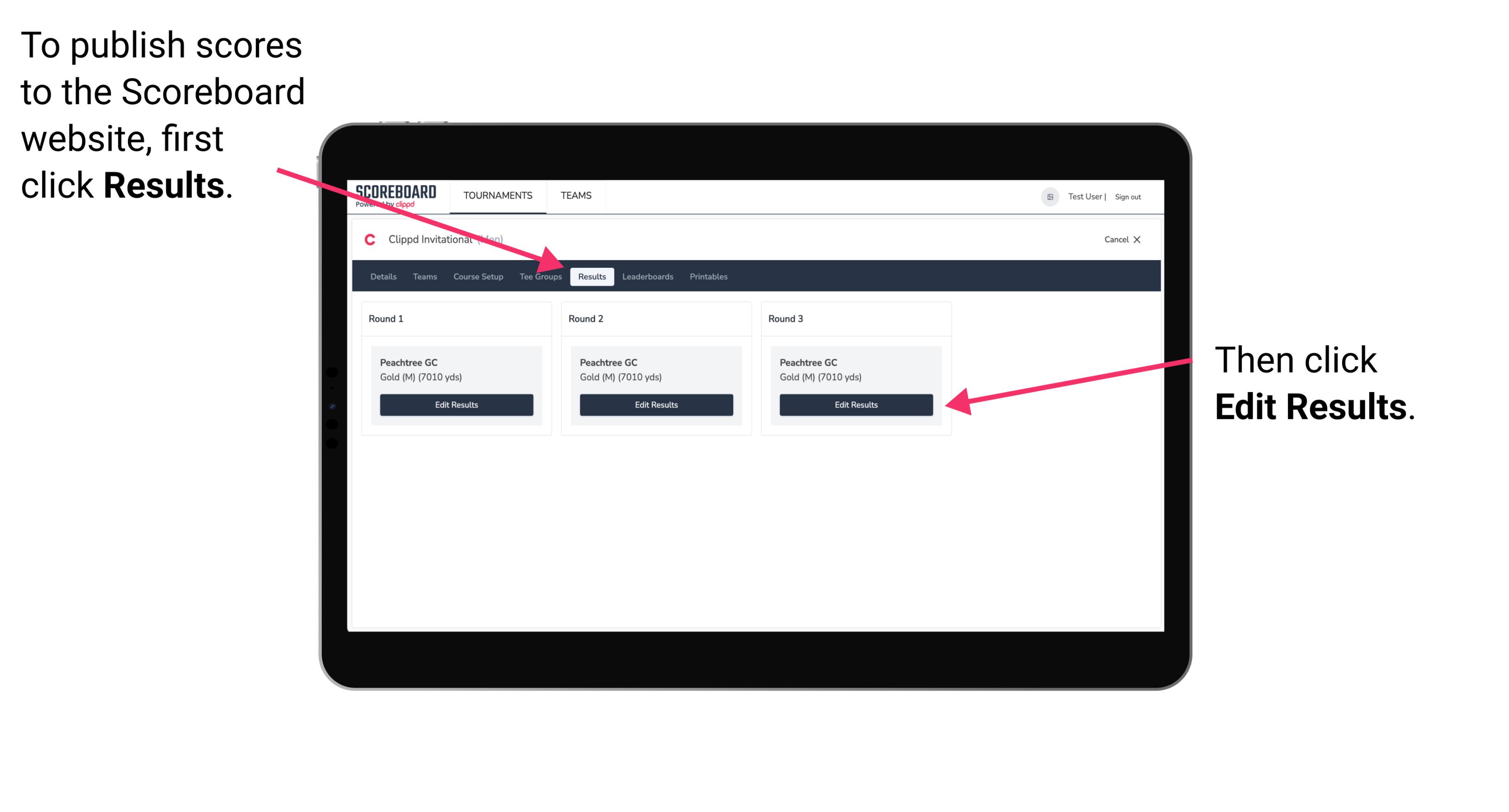This screenshot has width=1509, height=812.
Task: Click the TOURNAMENTS menu item
Action: pyautogui.click(x=497, y=196)
